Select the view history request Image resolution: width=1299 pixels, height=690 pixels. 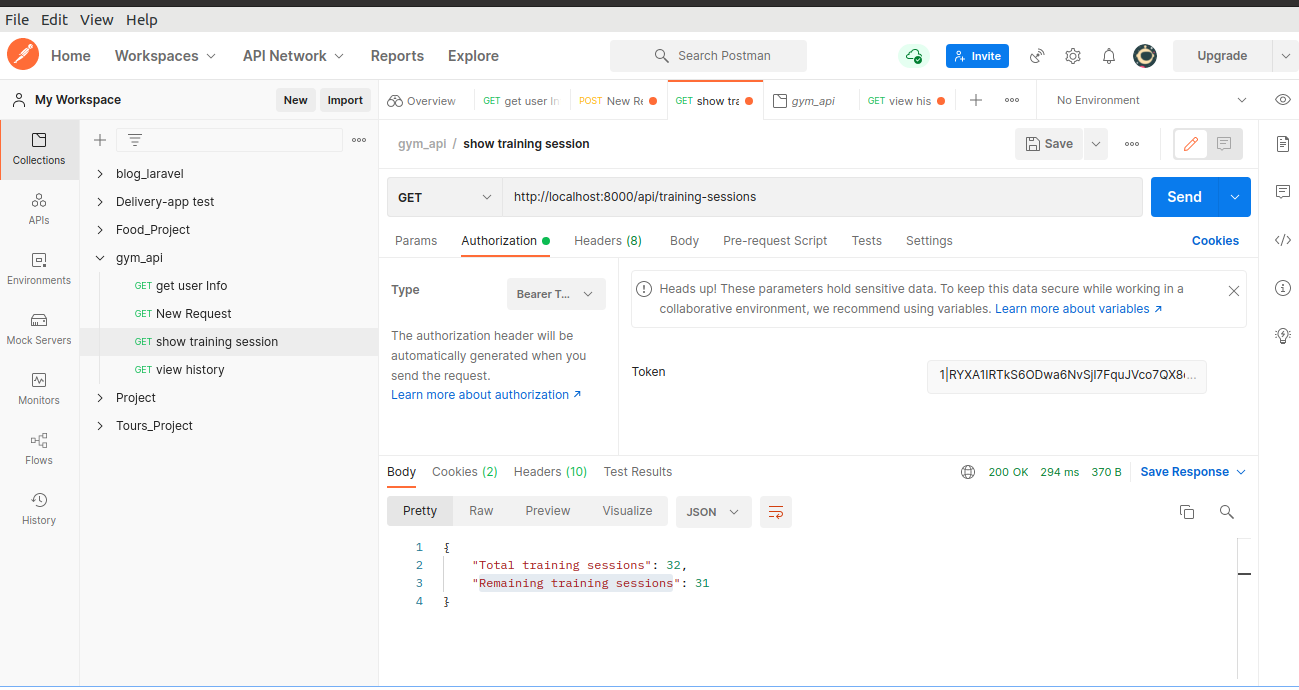click(x=190, y=369)
